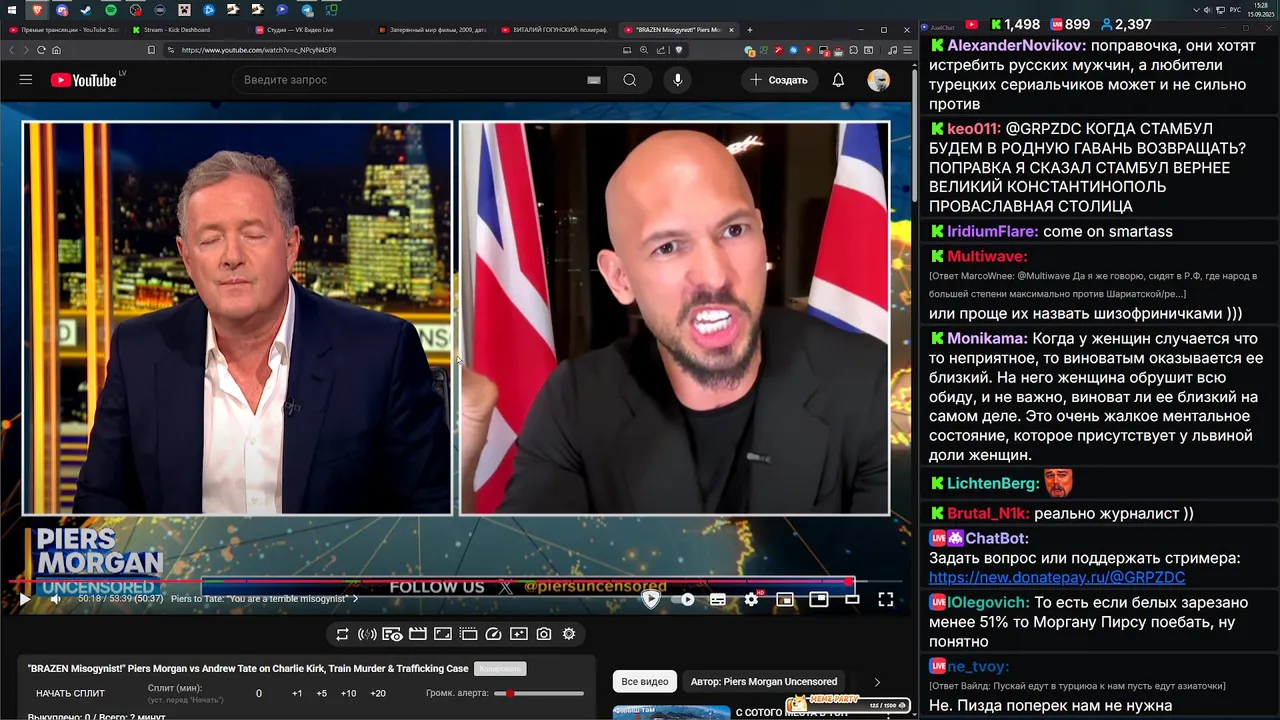The width and height of the screenshot is (1280, 720).
Task: Click НАЧАТЬ СПЛИТ button
Action: pyautogui.click(x=70, y=693)
